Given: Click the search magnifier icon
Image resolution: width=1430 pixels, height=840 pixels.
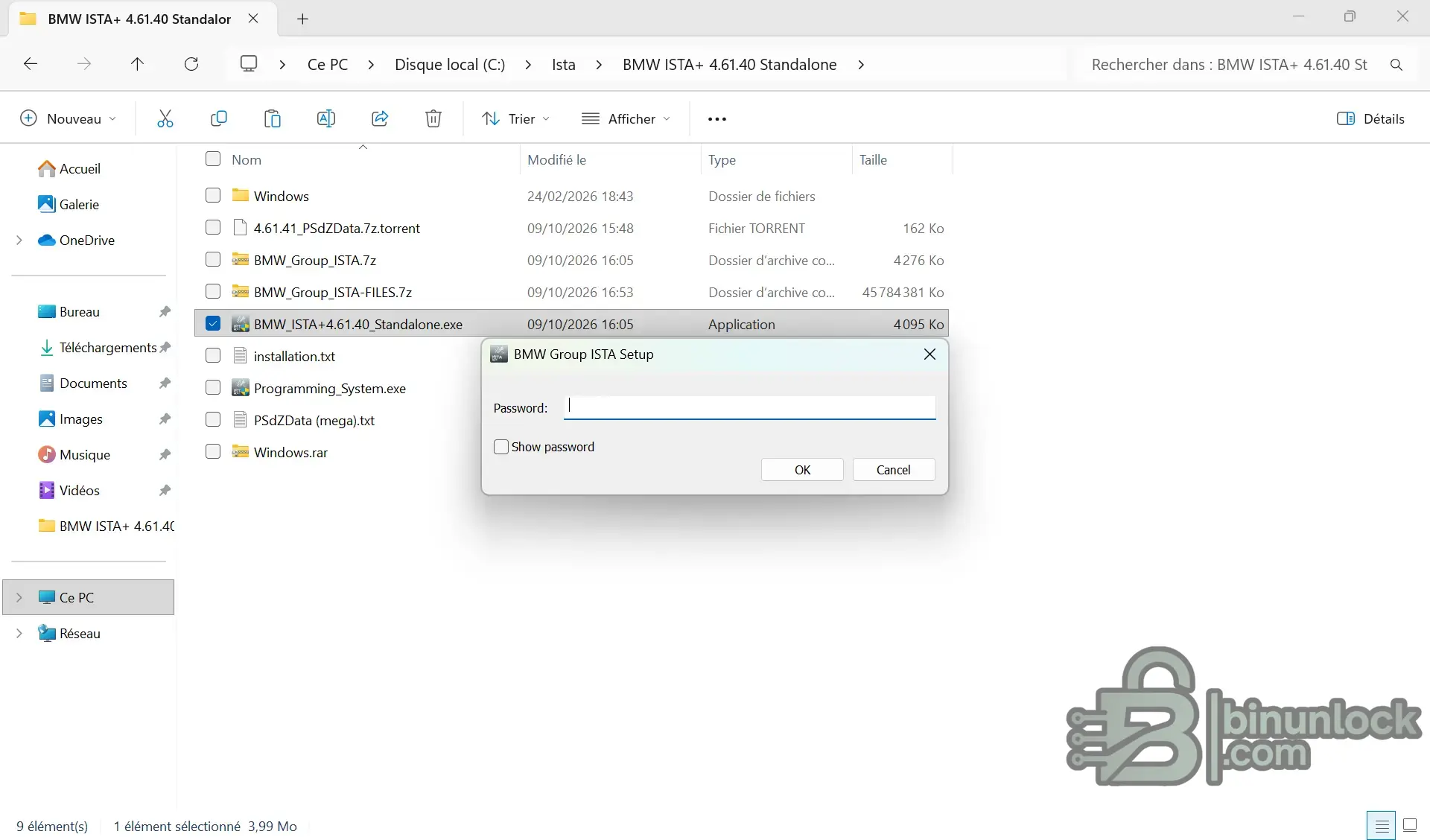Looking at the screenshot, I should coord(1396,65).
